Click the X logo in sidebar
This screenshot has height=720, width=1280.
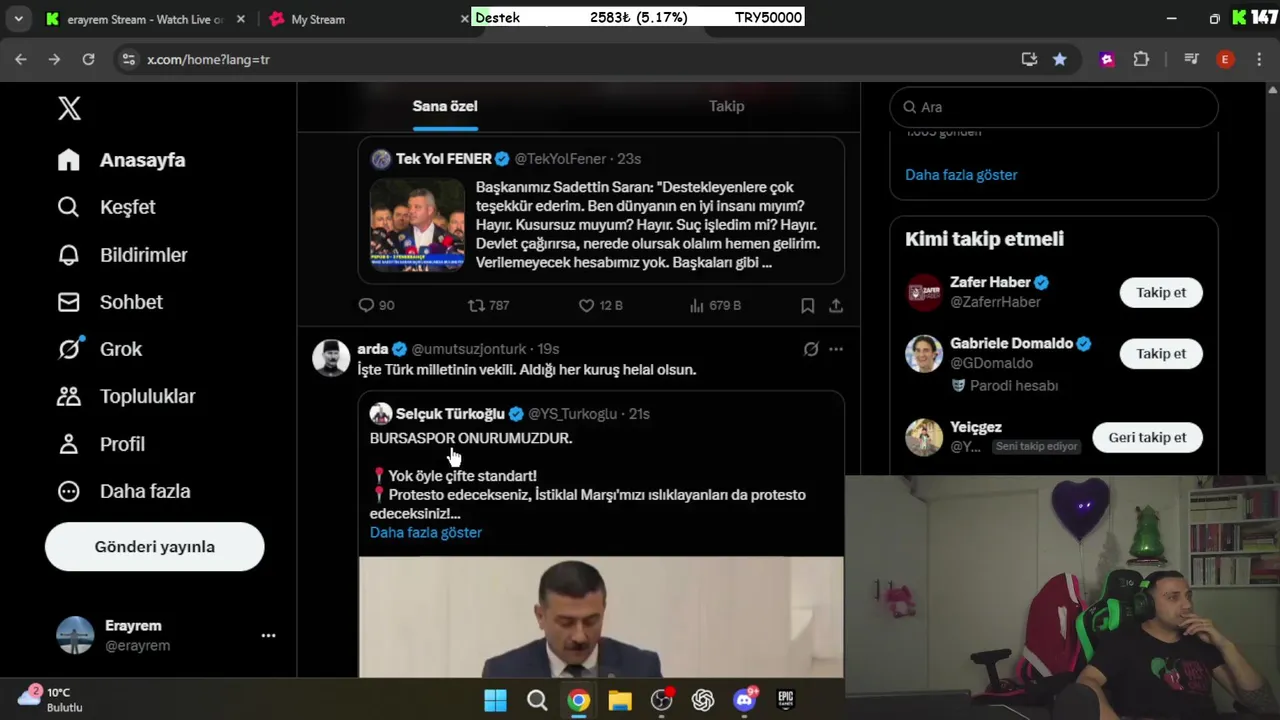[x=69, y=108]
